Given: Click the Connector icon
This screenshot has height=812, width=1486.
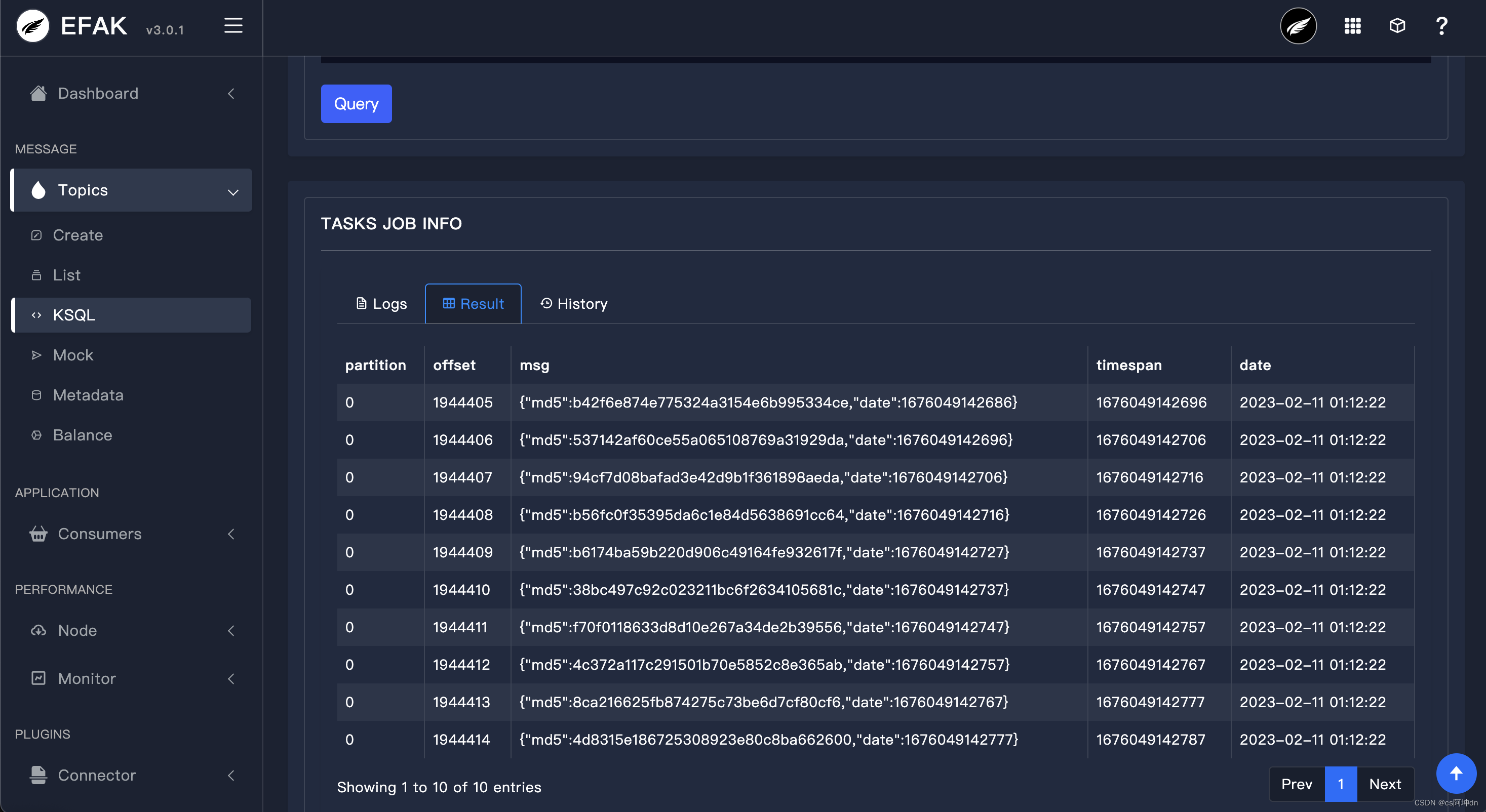Looking at the screenshot, I should (x=38, y=775).
